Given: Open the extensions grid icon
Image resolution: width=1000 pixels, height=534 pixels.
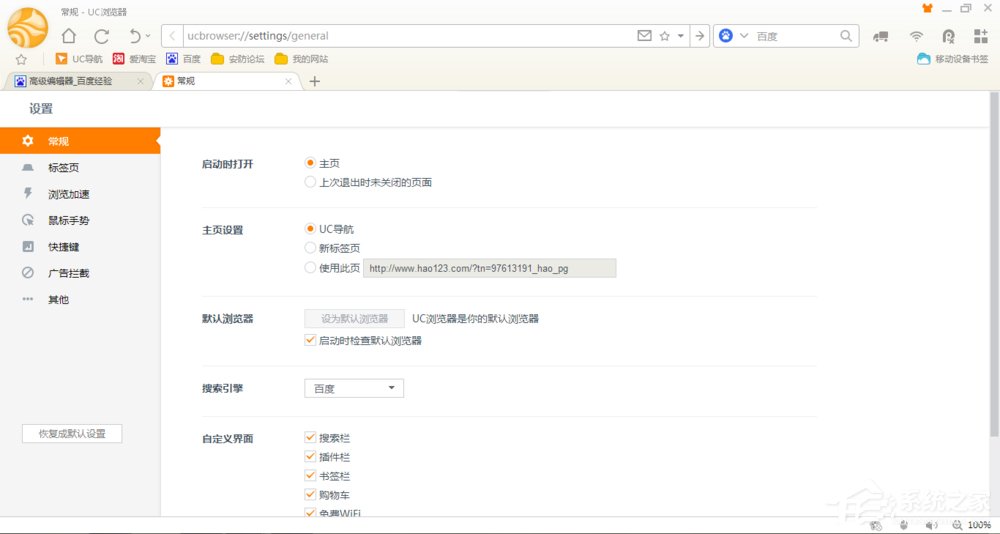Looking at the screenshot, I should pyautogui.click(x=980, y=36).
